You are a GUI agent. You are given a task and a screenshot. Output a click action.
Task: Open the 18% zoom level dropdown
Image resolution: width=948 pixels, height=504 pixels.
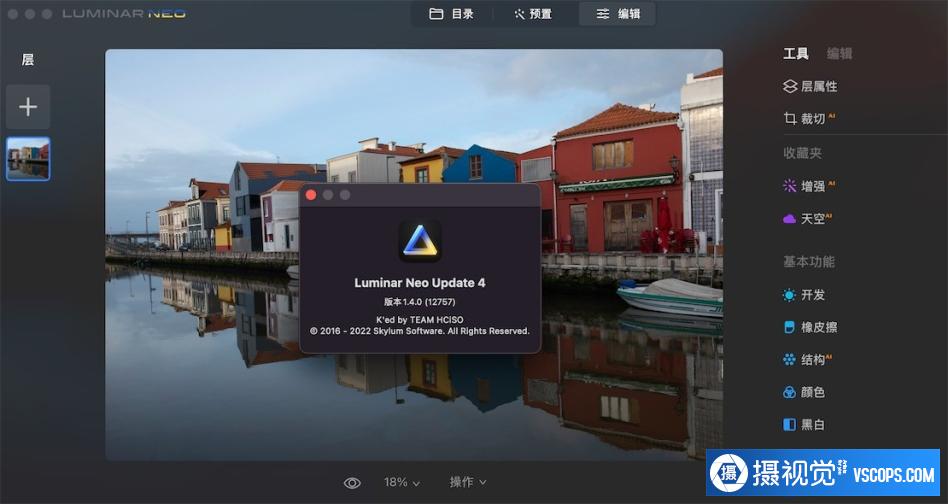click(x=402, y=482)
